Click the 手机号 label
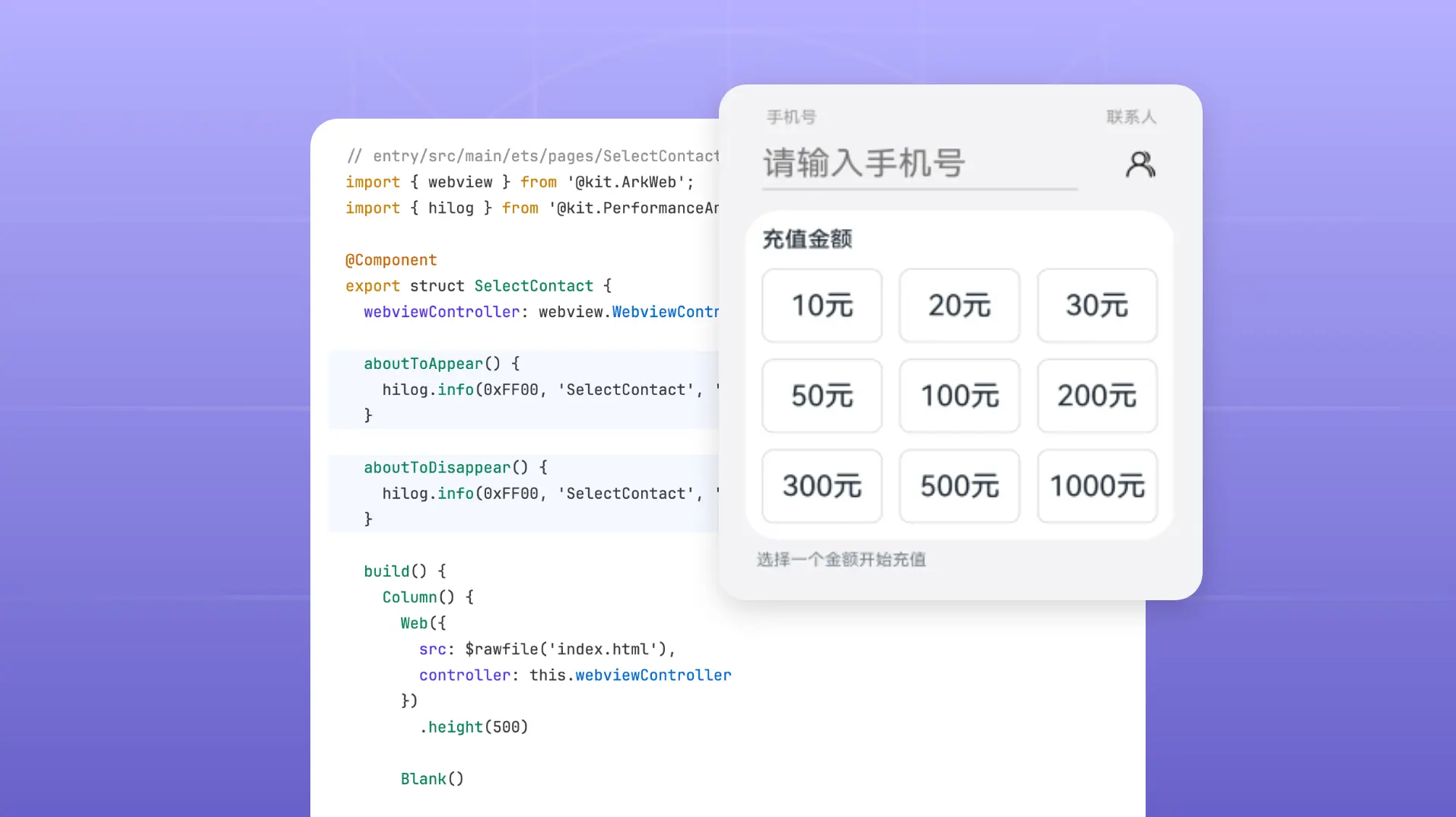1456x817 pixels. tap(791, 117)
